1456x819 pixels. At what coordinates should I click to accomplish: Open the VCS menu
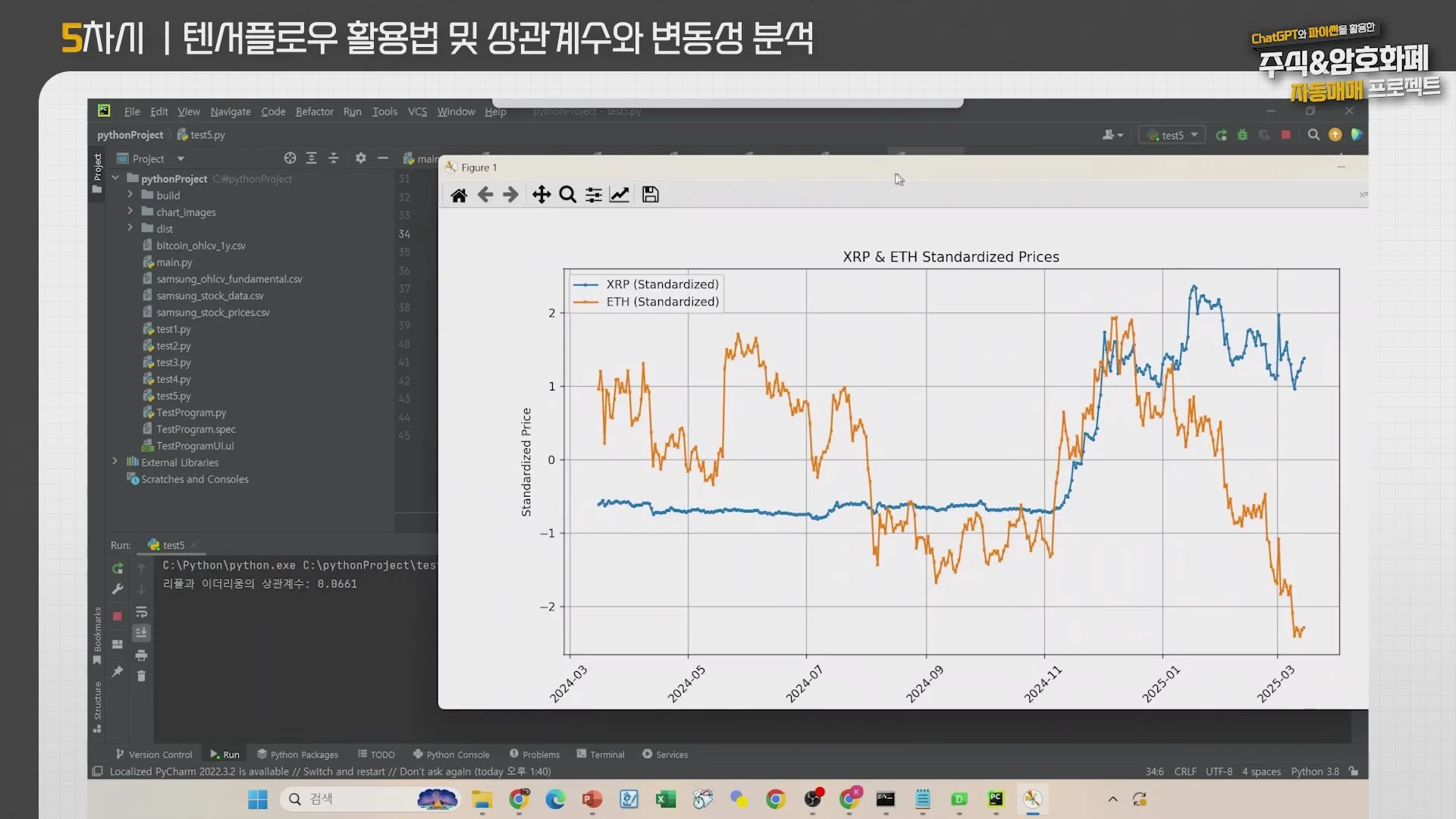click(417, 111)
